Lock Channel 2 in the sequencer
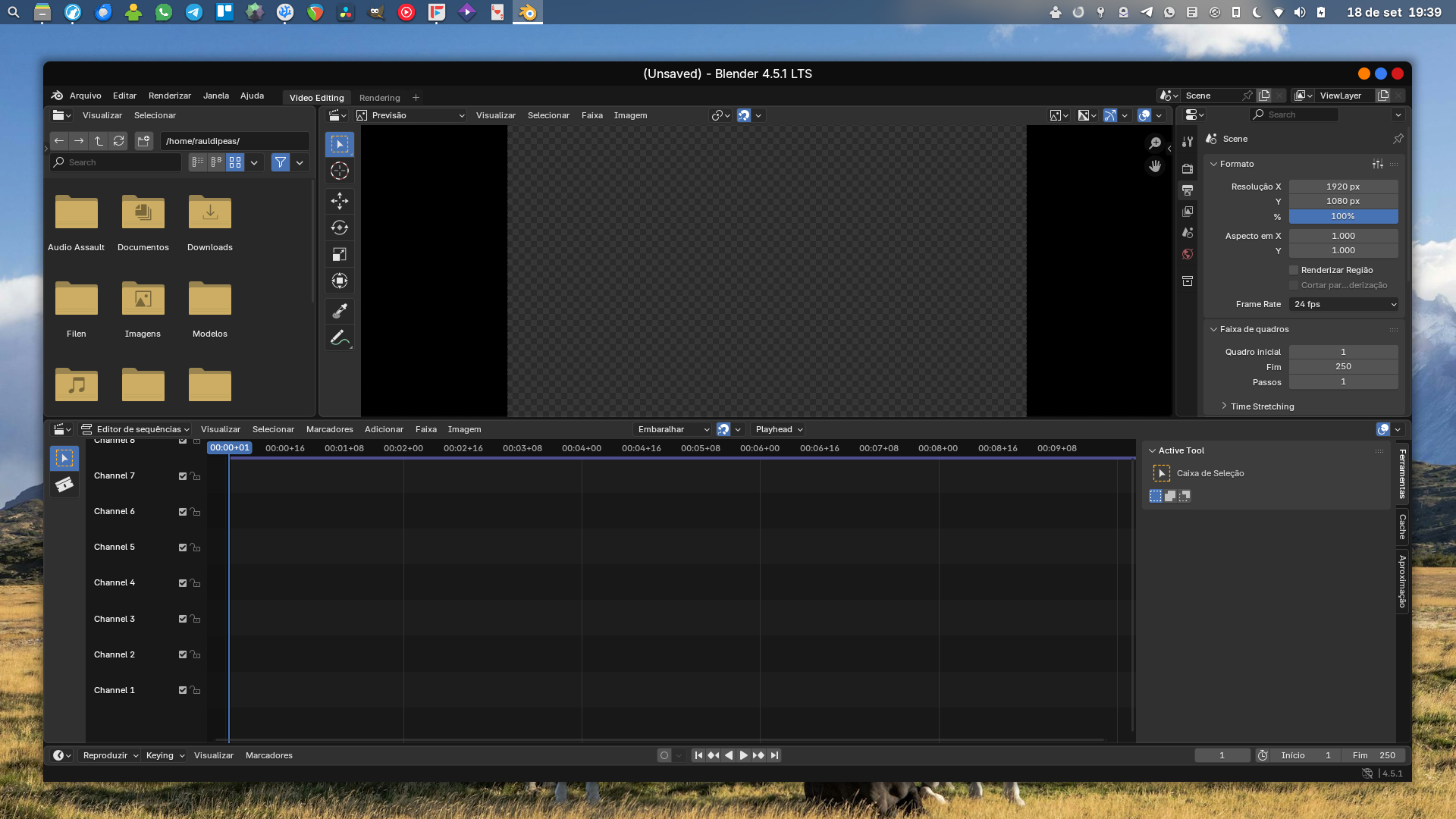The width and height of the screenshot is (1456, 819). pyautogui.click(x=195, y=654)
